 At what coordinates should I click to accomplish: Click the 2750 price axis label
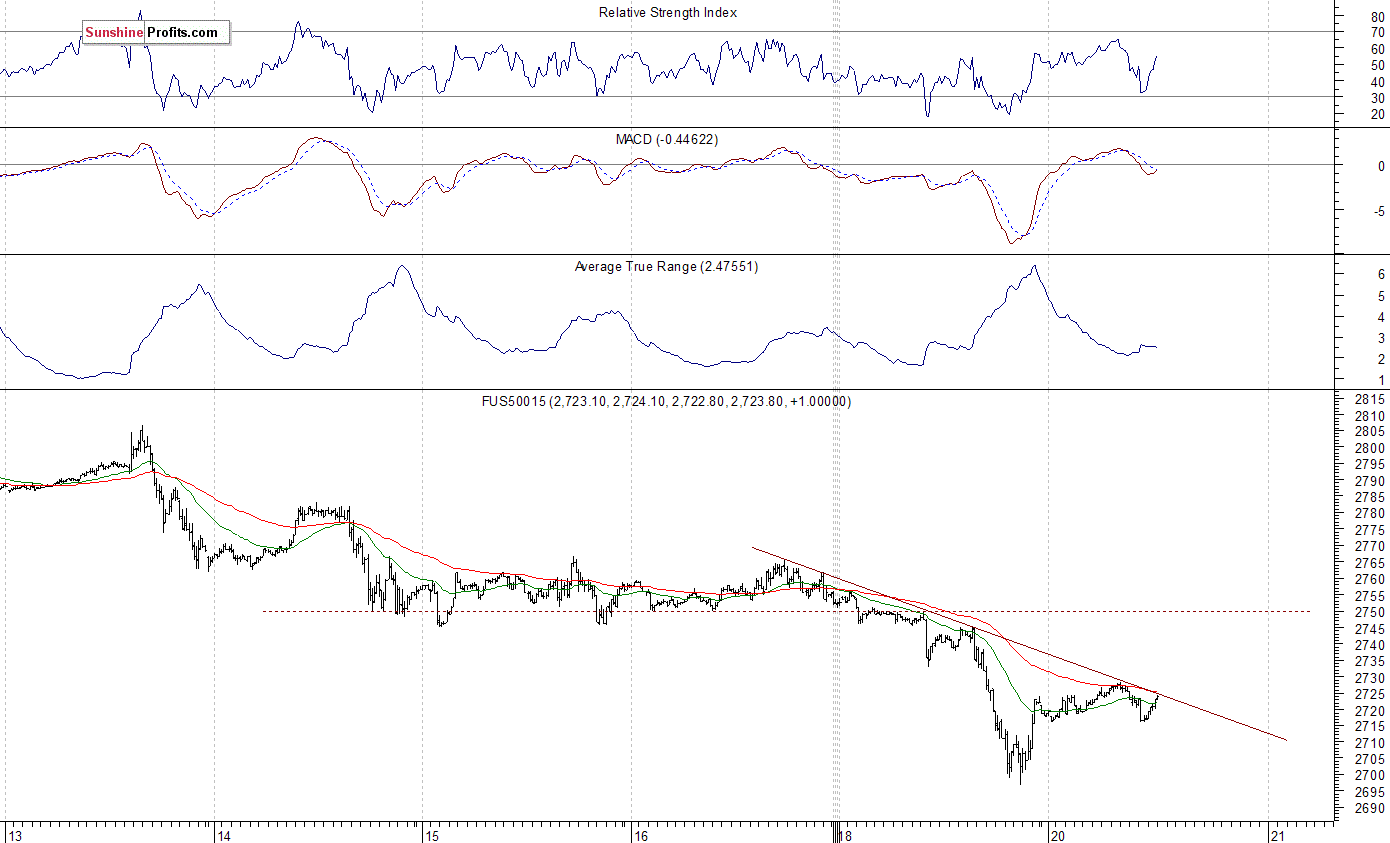1370,612
